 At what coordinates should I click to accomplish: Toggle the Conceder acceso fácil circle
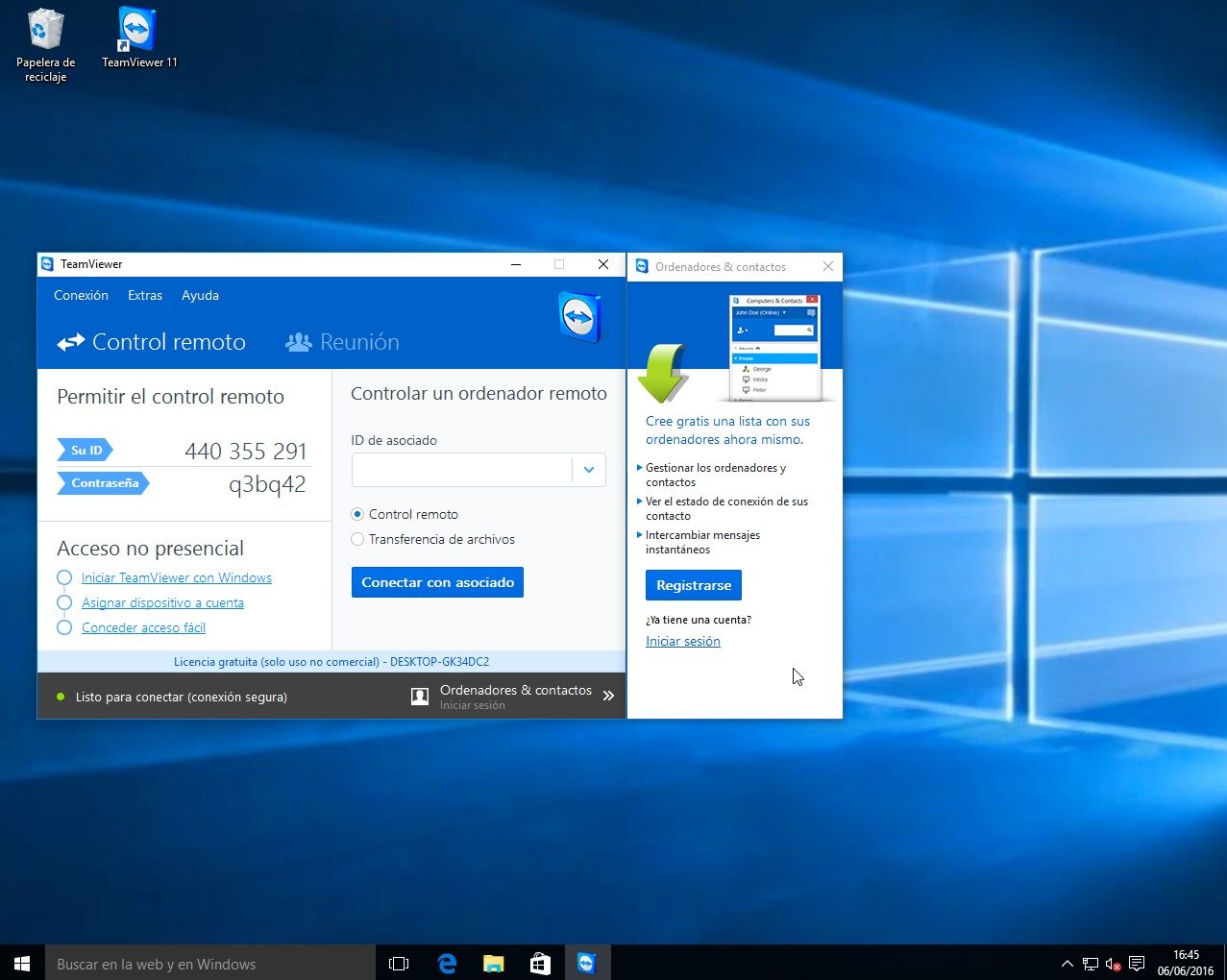coord(64,627)
